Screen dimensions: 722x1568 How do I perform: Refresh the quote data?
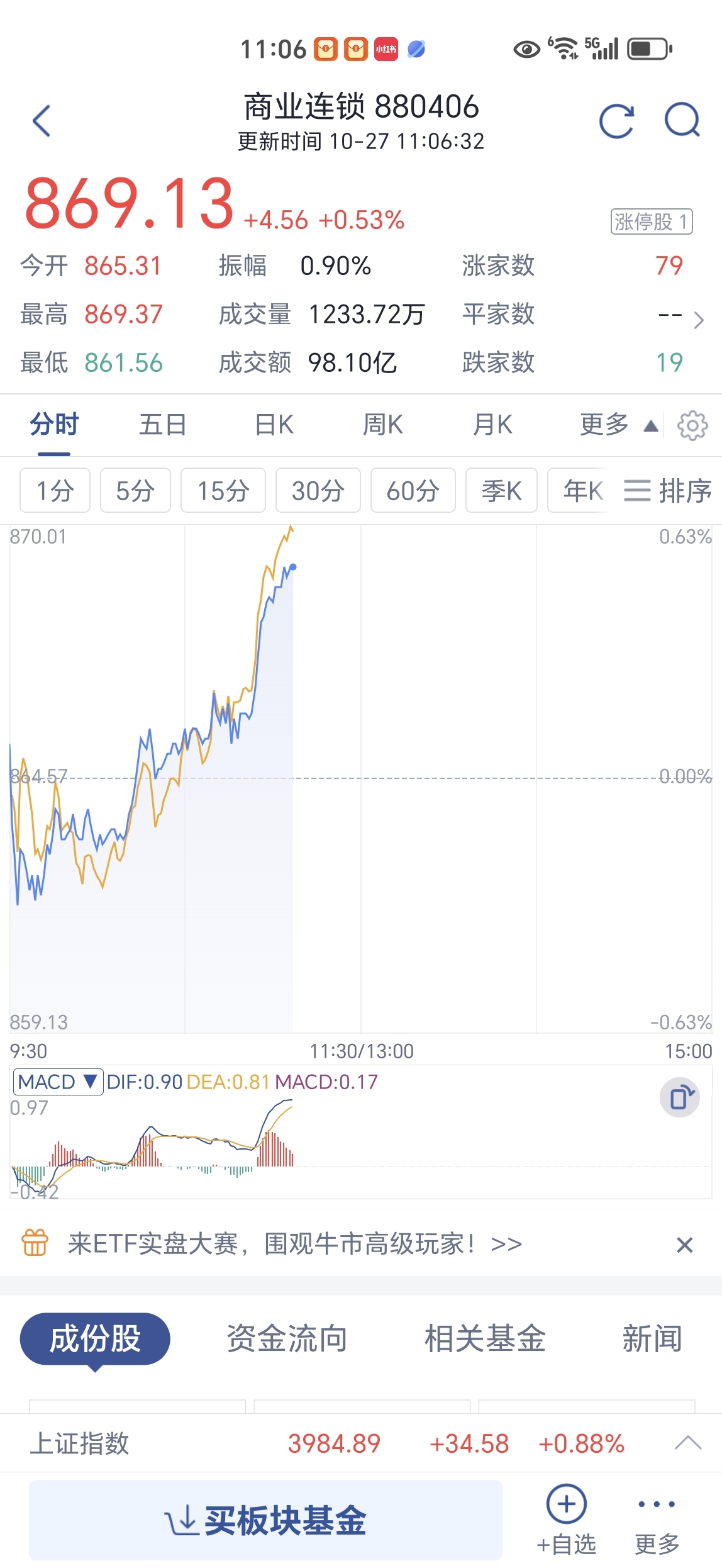(616, 121)
